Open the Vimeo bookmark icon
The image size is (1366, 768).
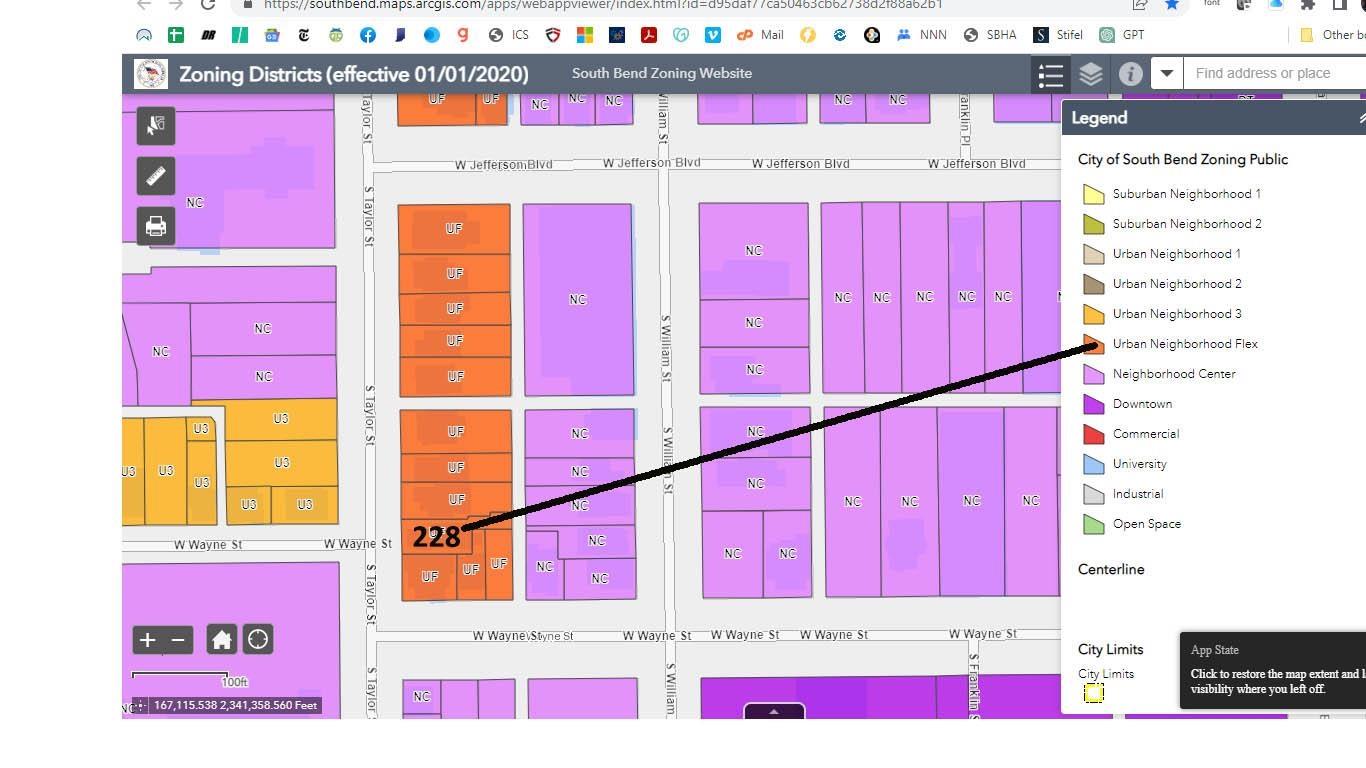point(713,35)
